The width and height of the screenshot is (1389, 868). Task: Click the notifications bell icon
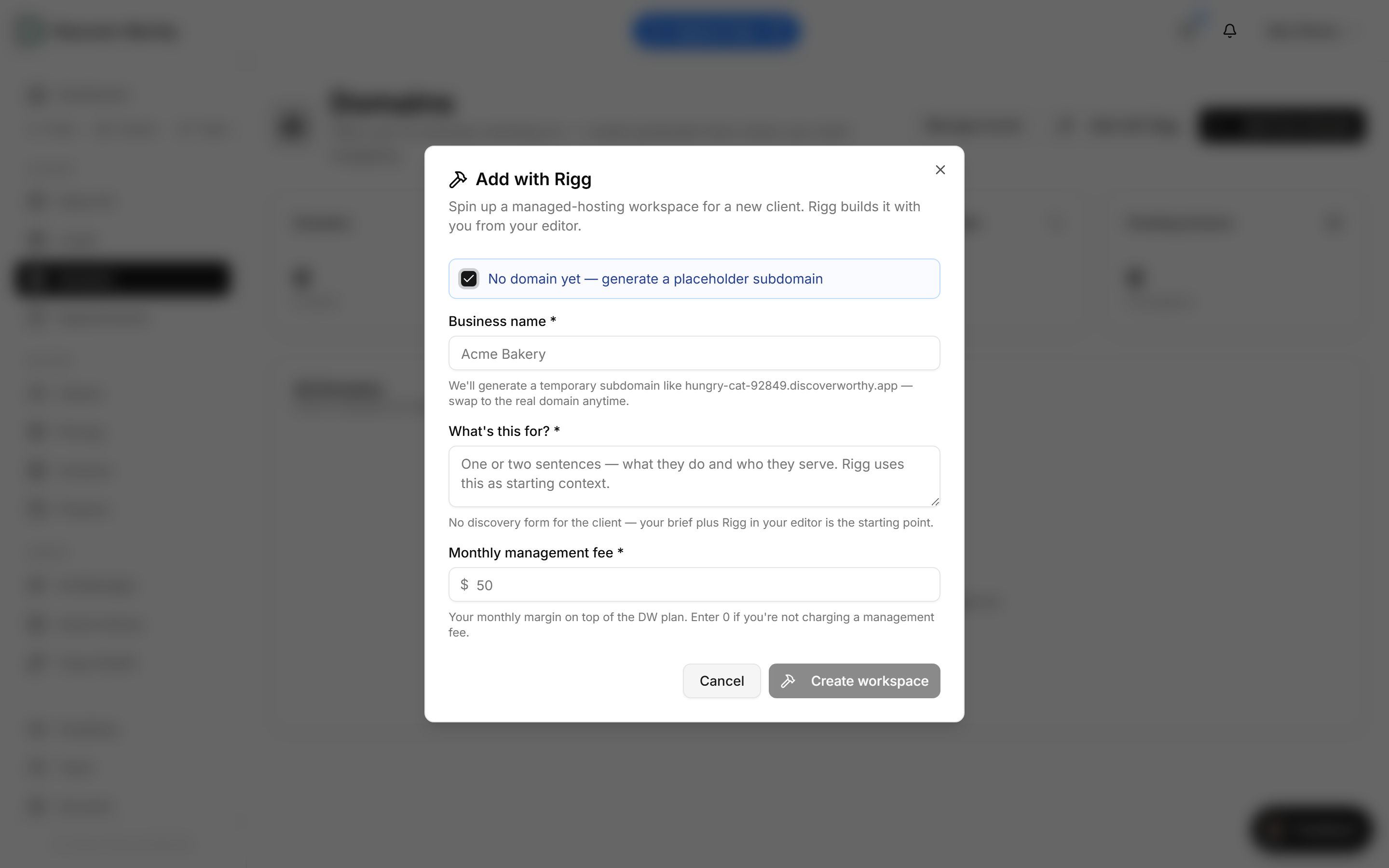(1229, 30)
